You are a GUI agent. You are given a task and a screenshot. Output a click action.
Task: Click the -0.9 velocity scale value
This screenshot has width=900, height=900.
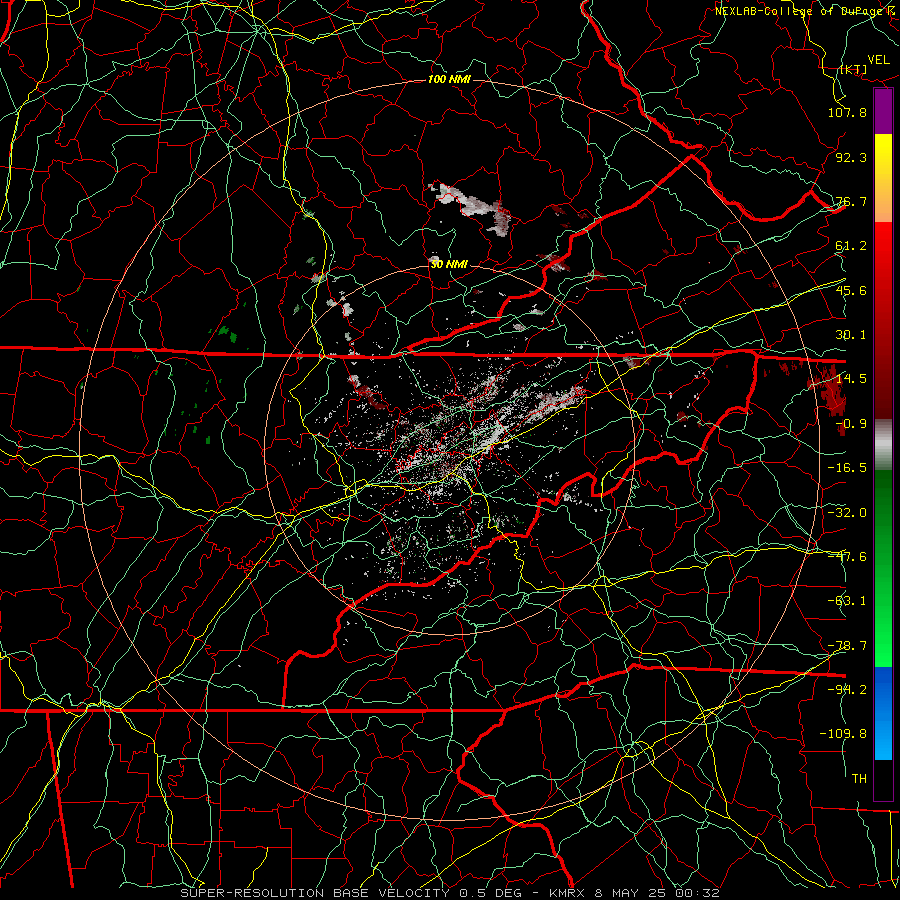click(x=851, y=424)
